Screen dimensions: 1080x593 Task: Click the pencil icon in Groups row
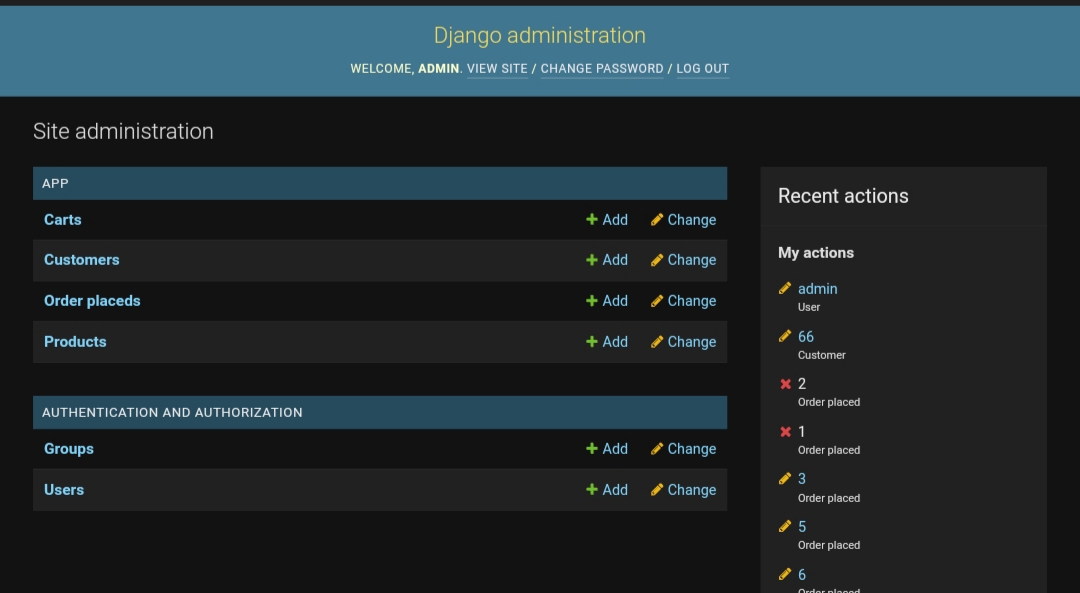pyautogui.click(x=657, y=448)
